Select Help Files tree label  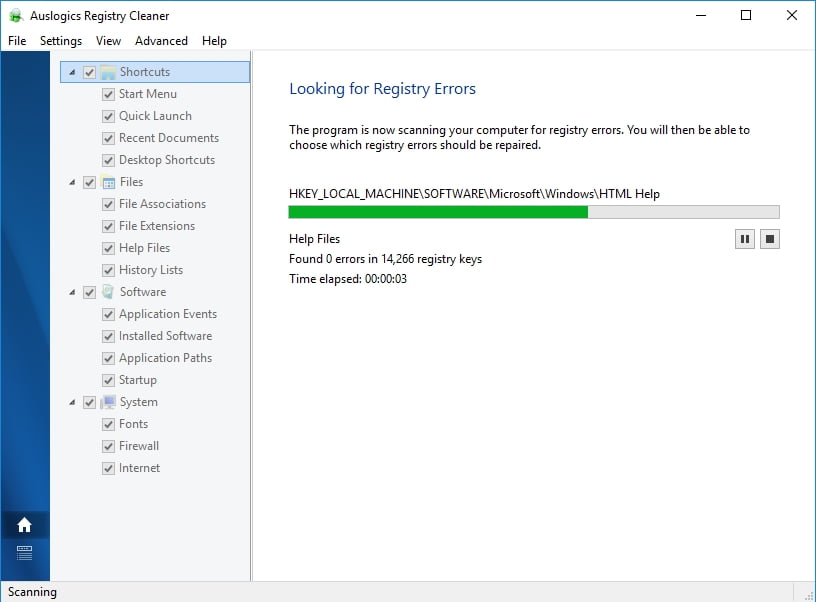coord(144,248)
